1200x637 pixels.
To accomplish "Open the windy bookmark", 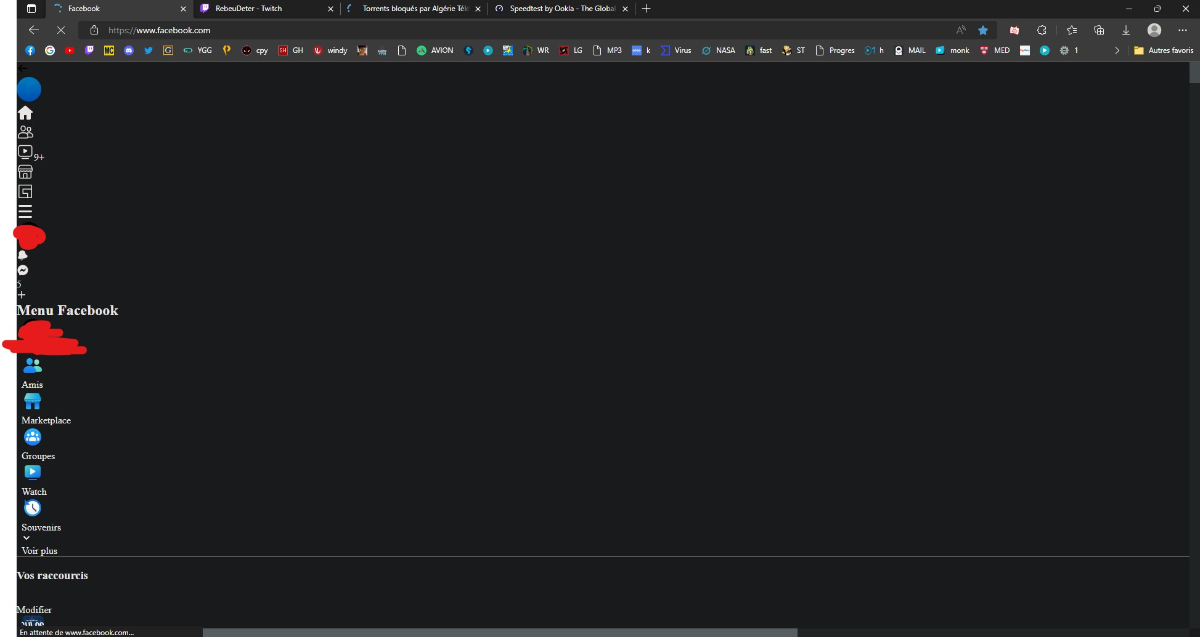I will tap(330, 50).
